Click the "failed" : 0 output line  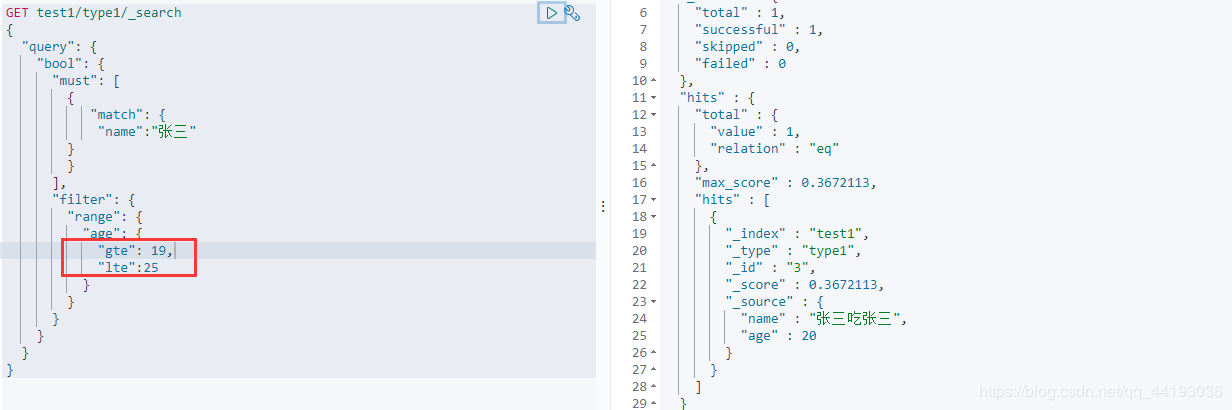coord(740,63)
